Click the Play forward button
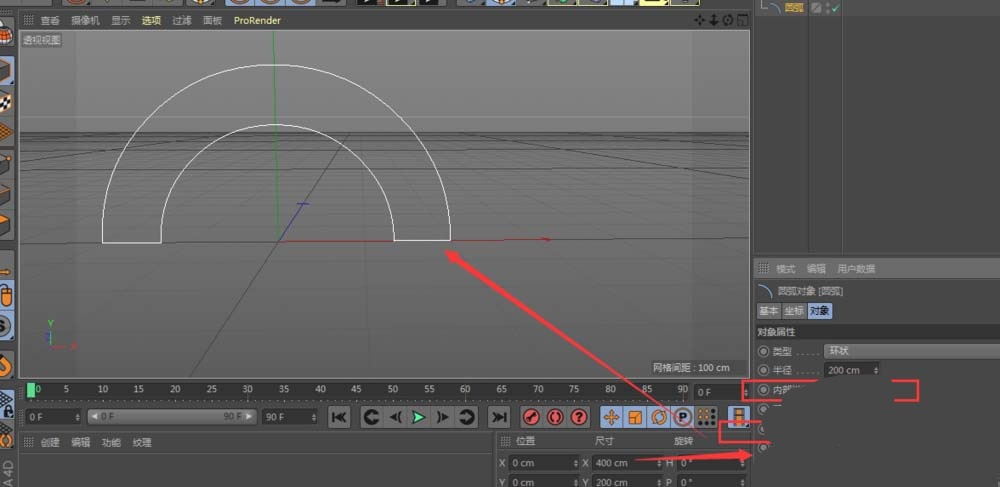1000x487 pixels. point(419,417)
